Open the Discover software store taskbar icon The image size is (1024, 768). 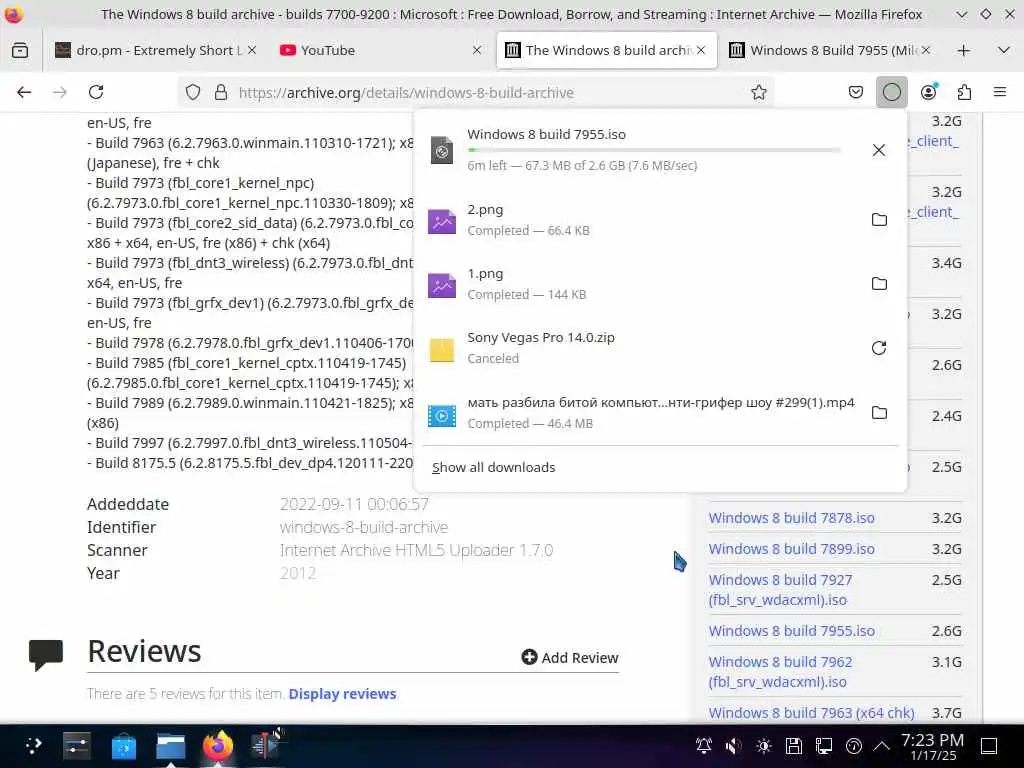123,746
